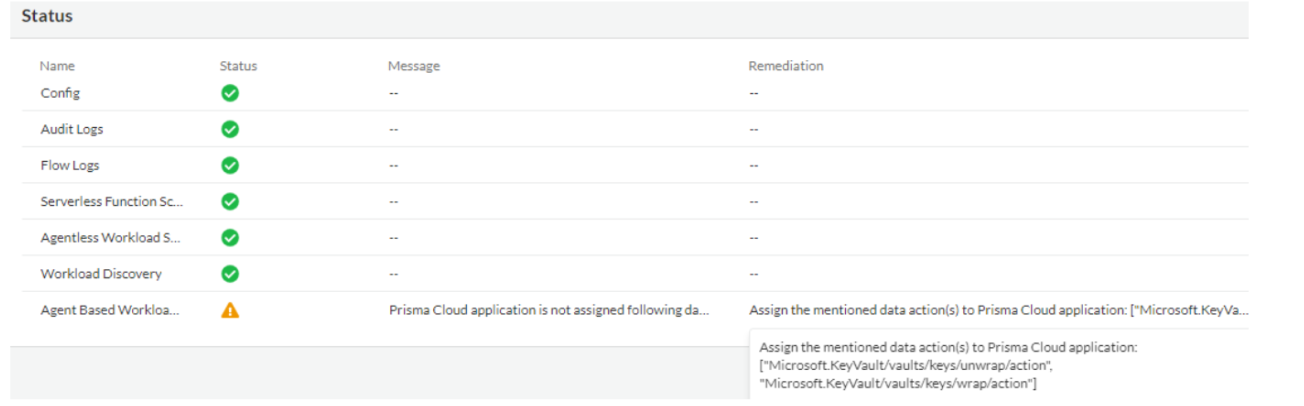Select the Config row name
The height and width of the screenshot is (406, 1304).
[60, 93]
